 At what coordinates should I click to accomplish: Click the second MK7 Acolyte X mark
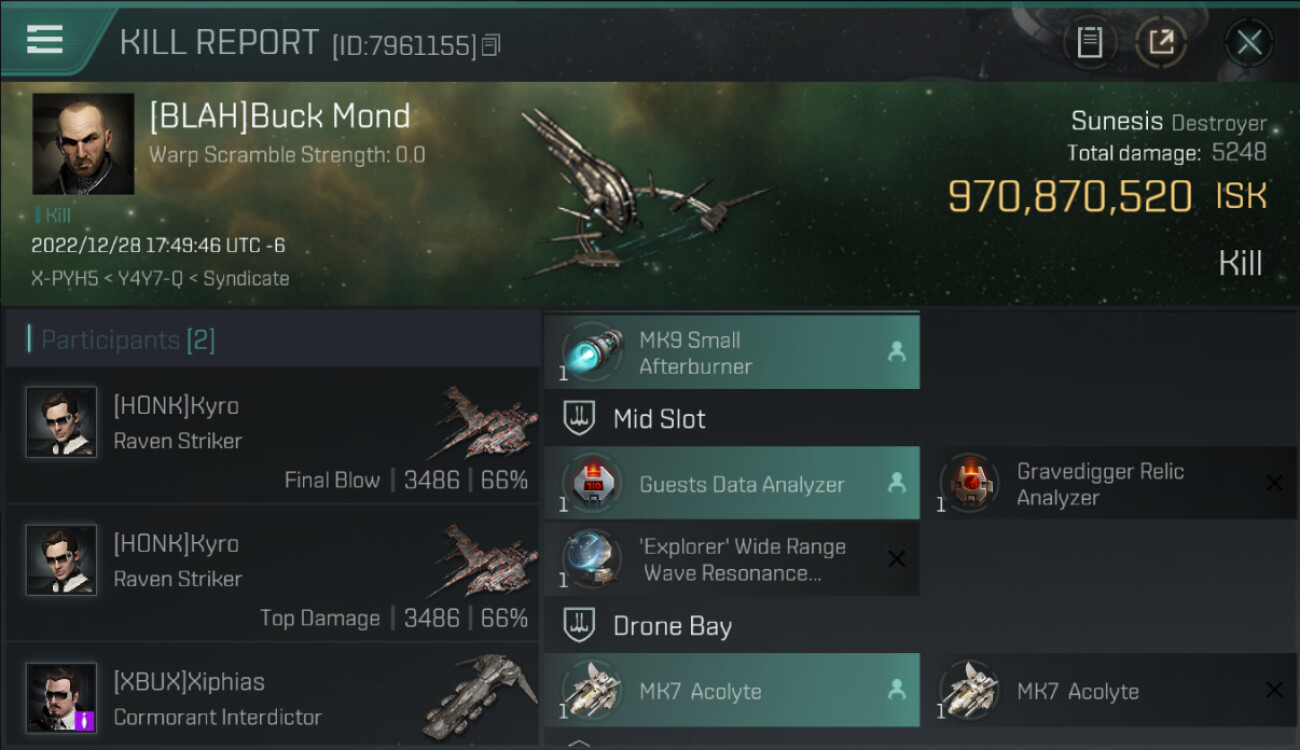pos(1274,690)
